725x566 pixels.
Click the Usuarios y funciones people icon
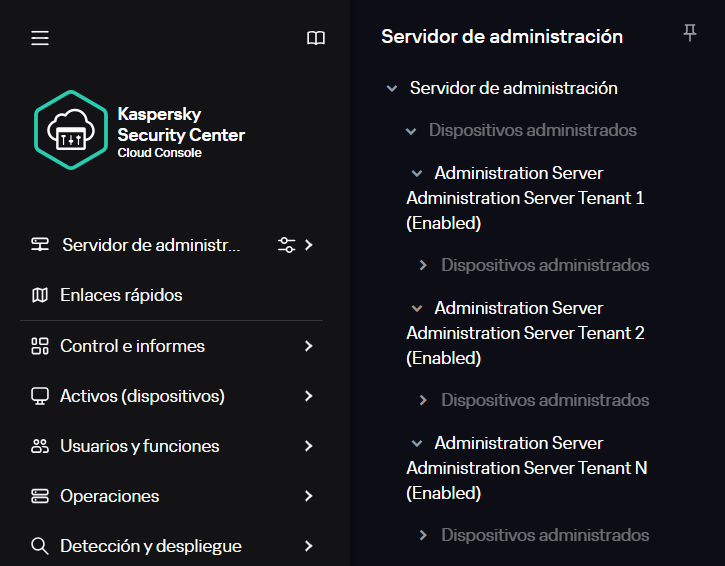click(x=40, y=446)
